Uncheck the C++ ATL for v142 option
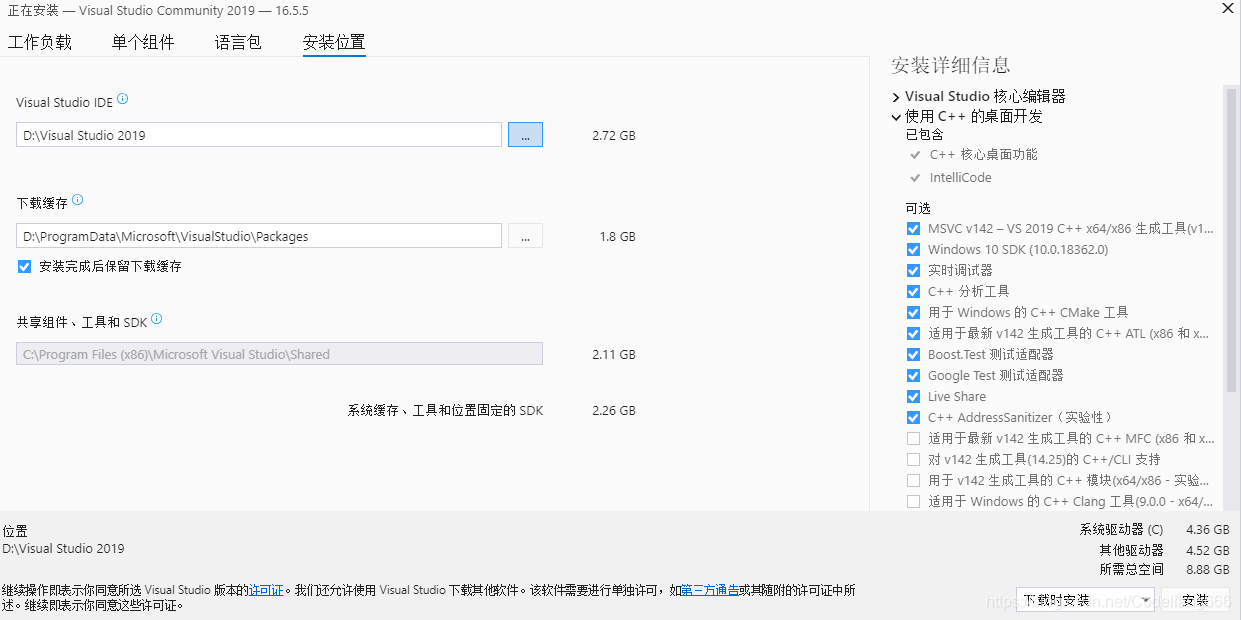1241x620 pixels. [x=913, y=334]
